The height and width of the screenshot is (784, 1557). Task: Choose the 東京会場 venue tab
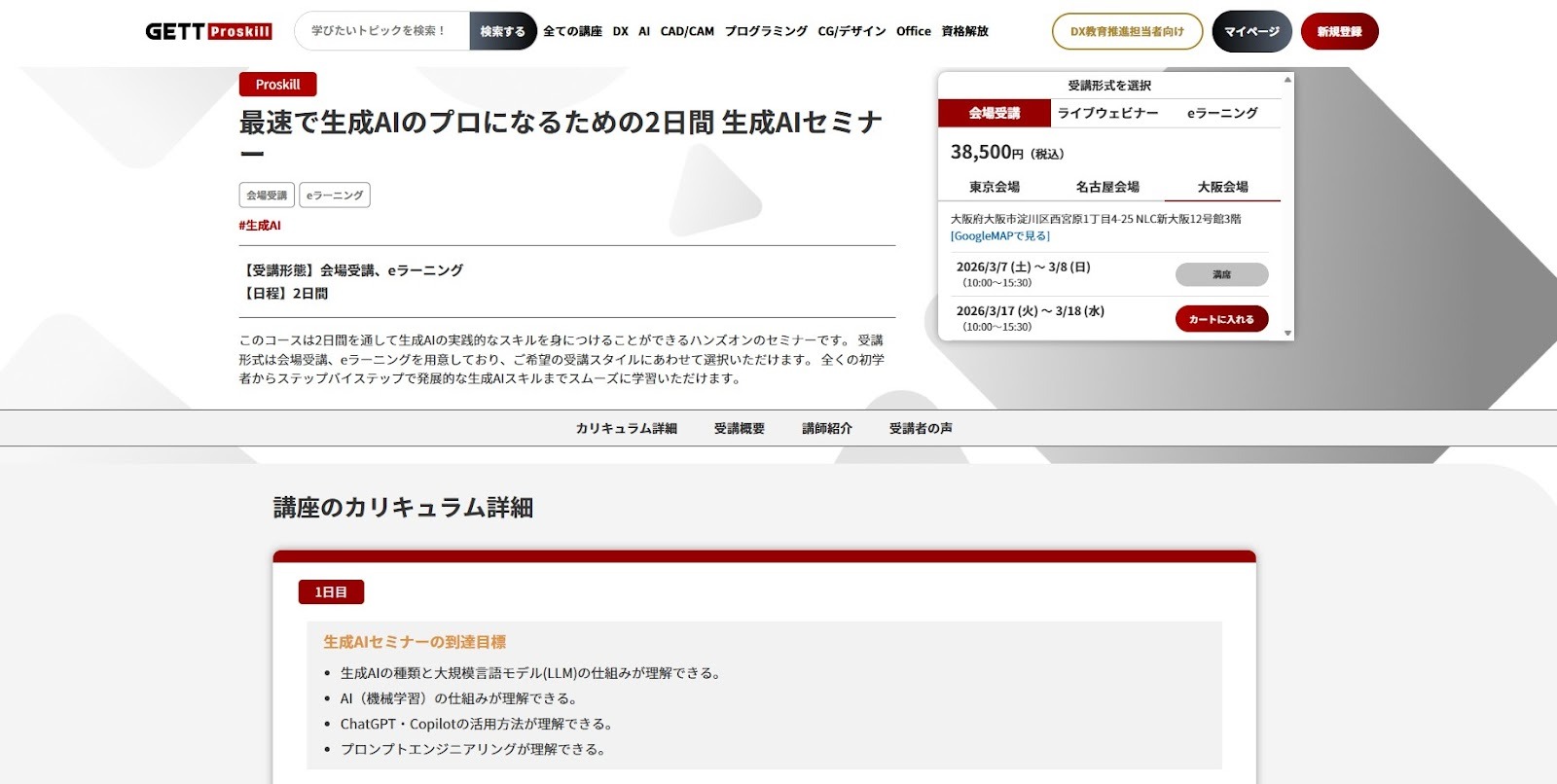(995, 187)
